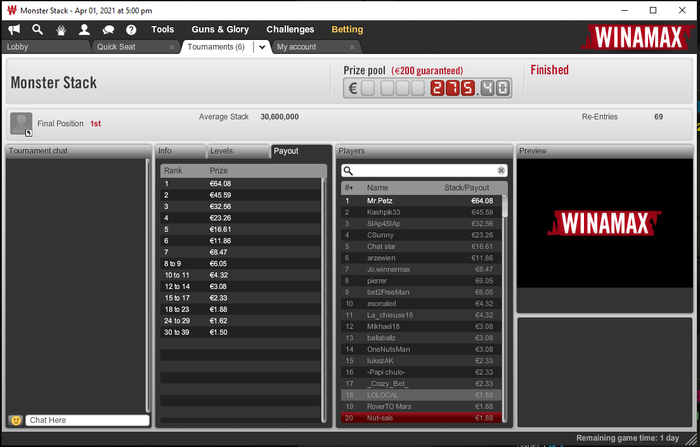
Task: Select player Jo.winnermax row
Action: pyautogui.click(x=421, y=269)
